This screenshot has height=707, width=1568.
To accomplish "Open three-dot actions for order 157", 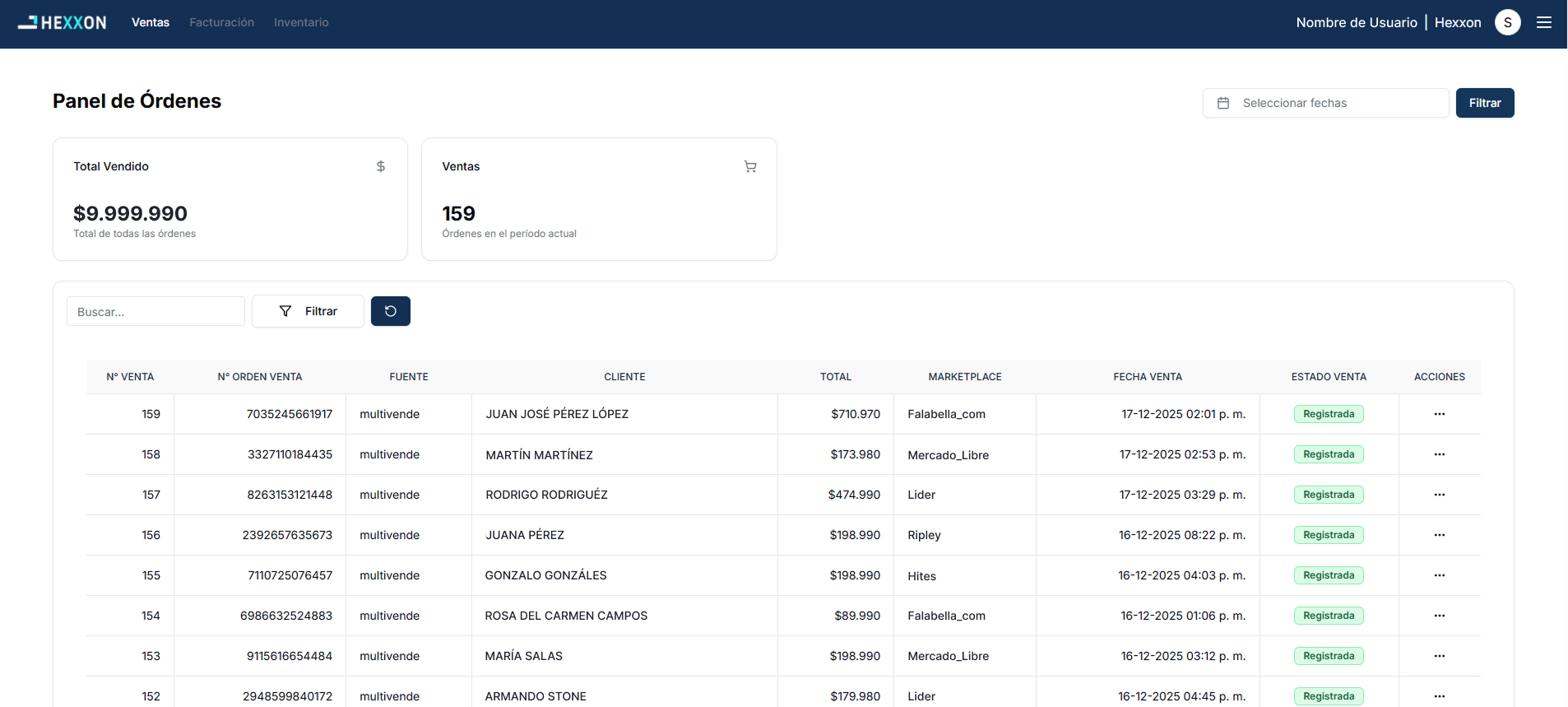I will pos(1439,495).
